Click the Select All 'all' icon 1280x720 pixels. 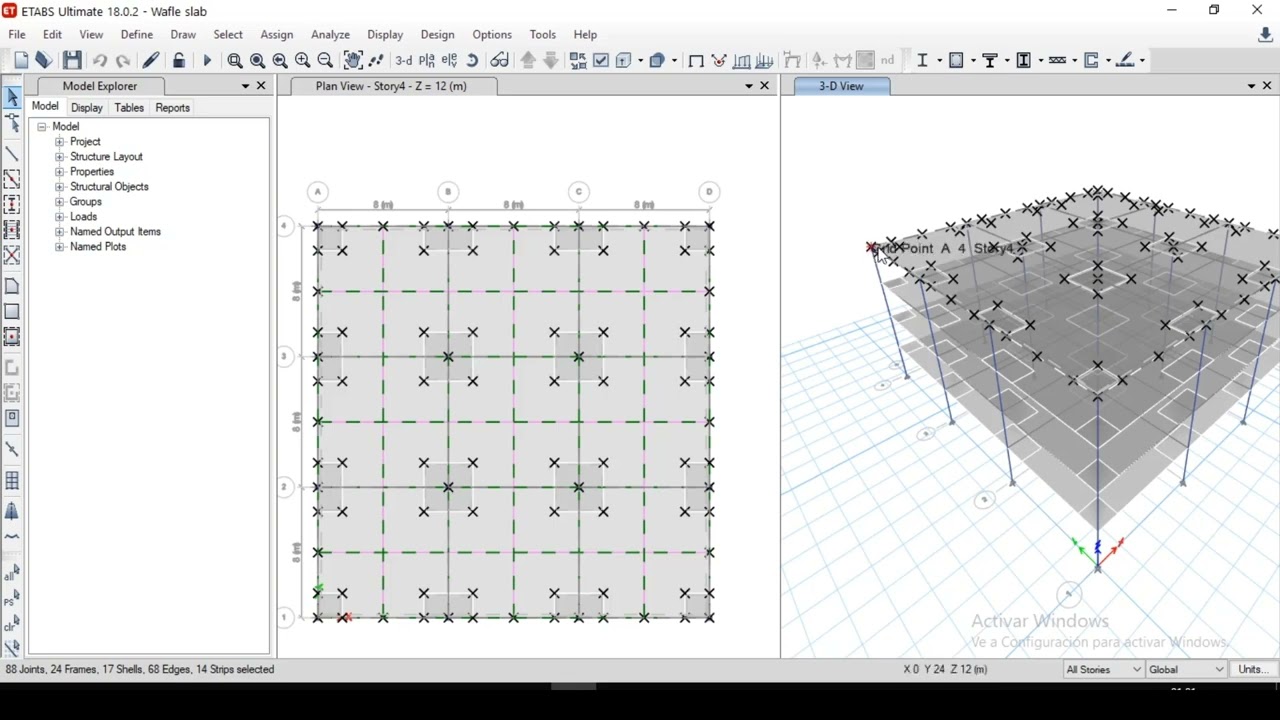tap(12, 575)
